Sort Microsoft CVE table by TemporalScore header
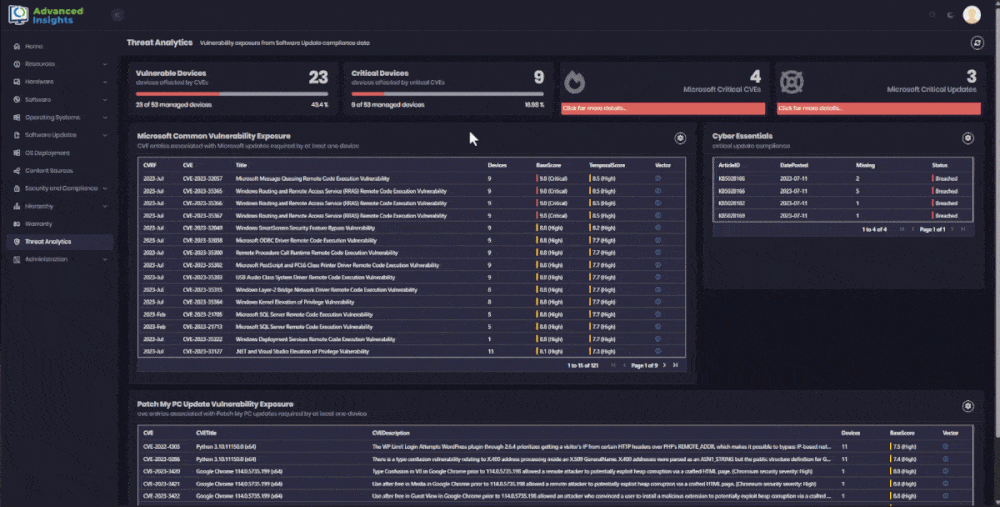The image size is (1000, 507). click(x=607, y=165)
